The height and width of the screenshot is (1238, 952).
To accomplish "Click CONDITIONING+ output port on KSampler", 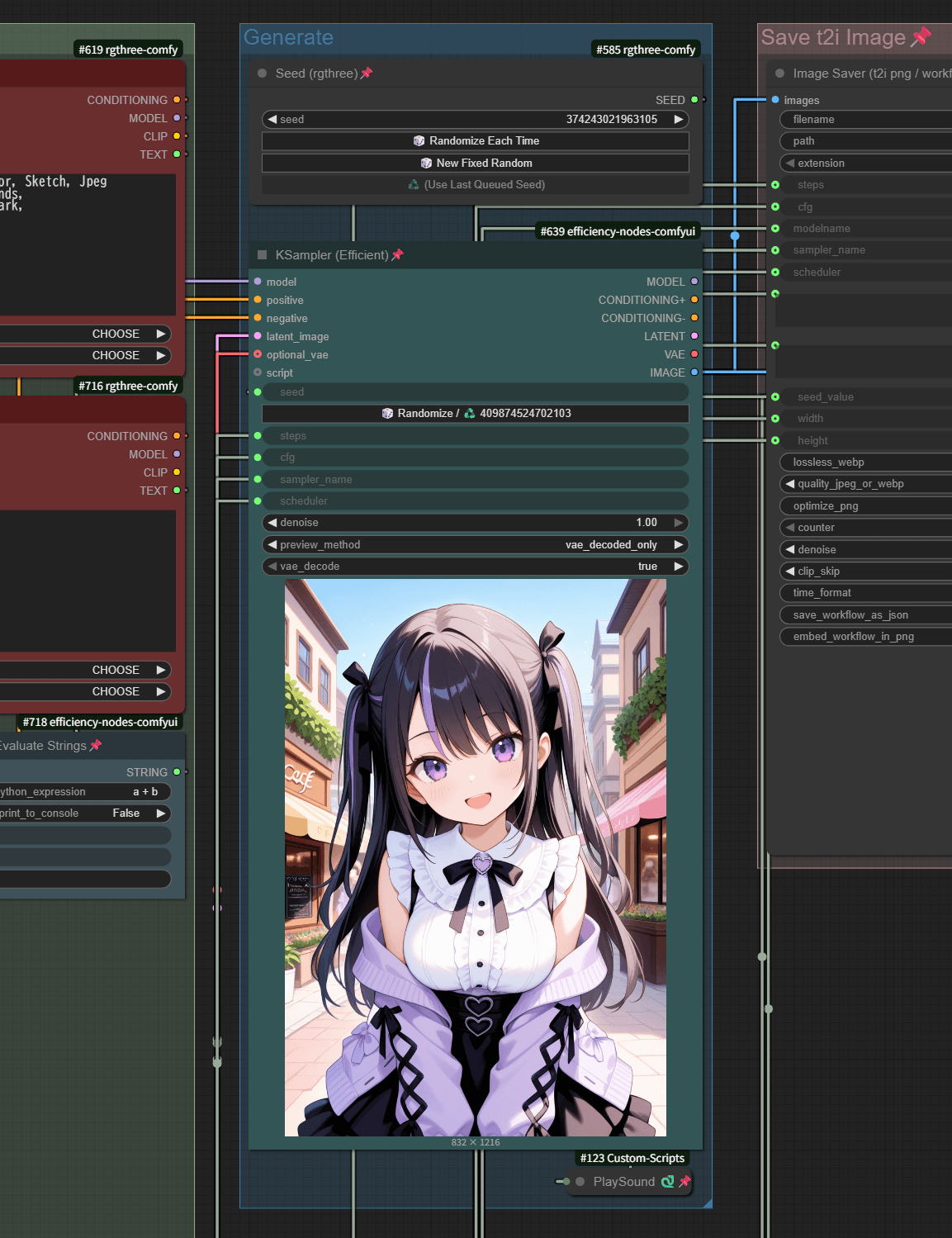I will coord(694,300).
